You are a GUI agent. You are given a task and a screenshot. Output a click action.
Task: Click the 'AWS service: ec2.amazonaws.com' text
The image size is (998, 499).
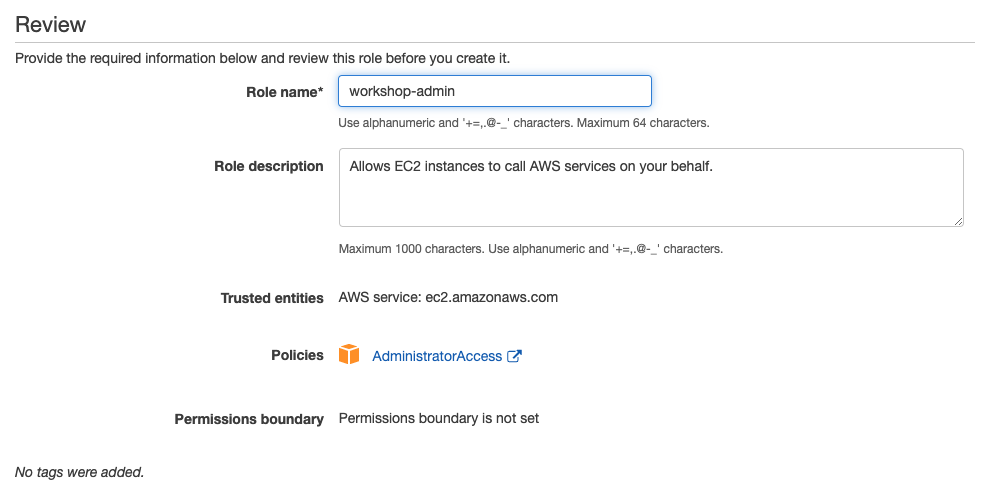pyautogui.click(x=448, y=297)
